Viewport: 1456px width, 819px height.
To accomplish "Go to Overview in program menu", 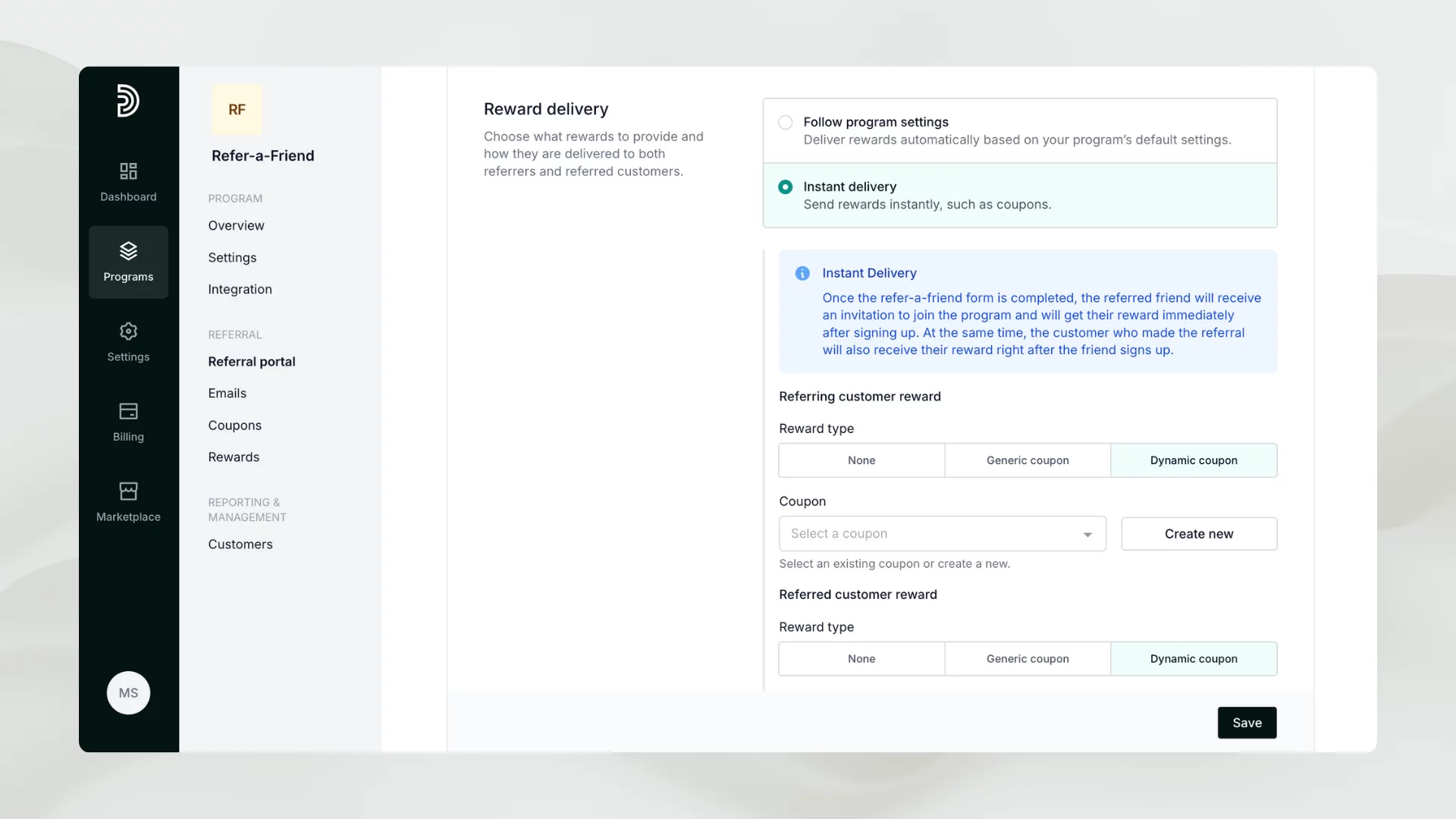I will point(236,225).
